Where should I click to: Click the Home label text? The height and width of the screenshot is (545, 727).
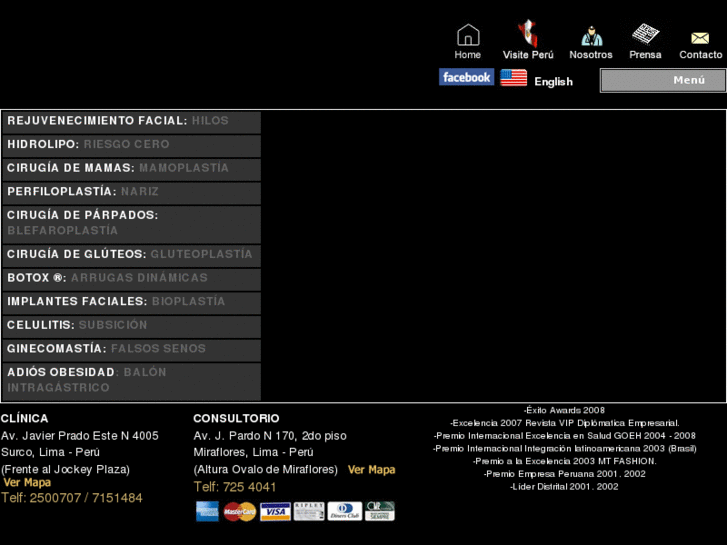click(x=467, y=55)
